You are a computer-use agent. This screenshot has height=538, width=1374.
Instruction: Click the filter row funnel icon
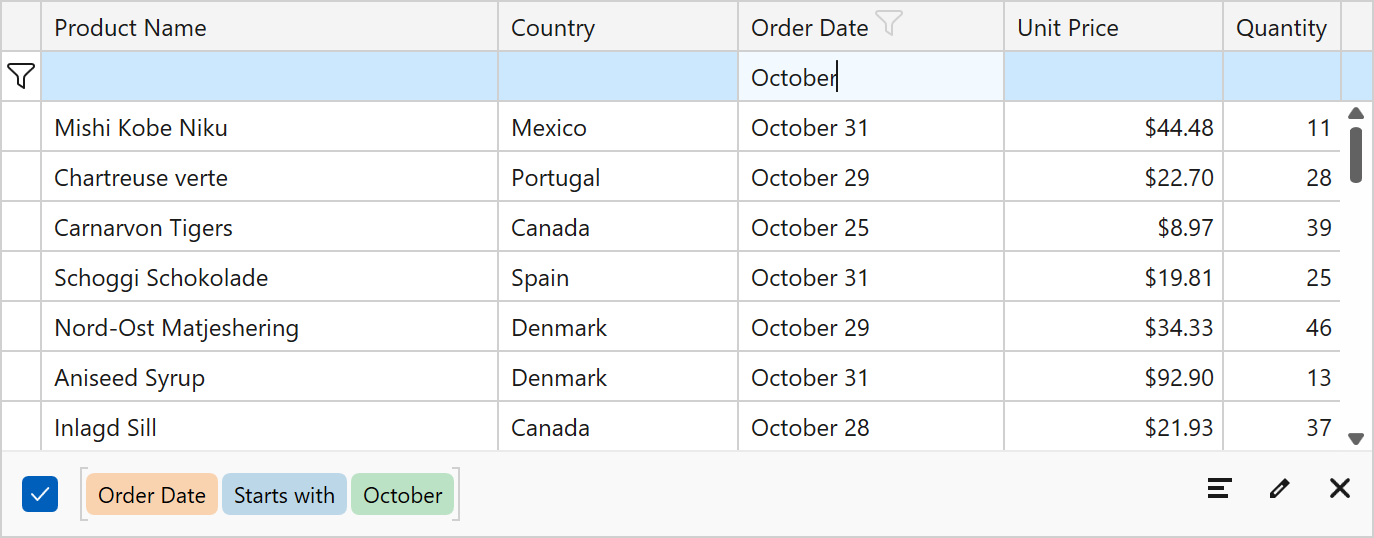click(21, 76)
